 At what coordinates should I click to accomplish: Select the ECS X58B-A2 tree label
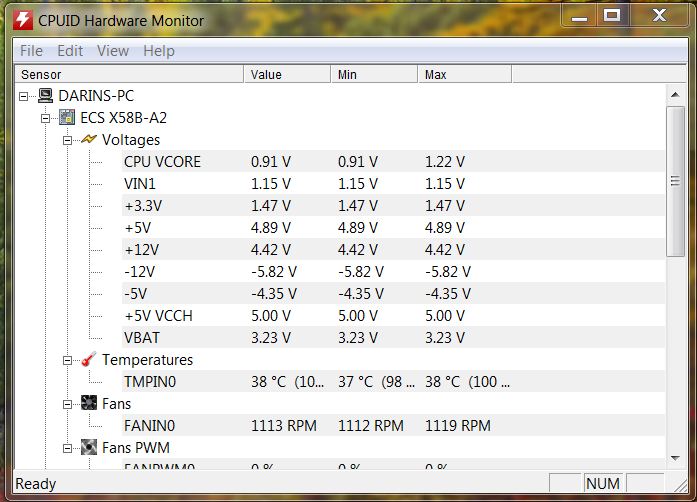coord(124,117)
